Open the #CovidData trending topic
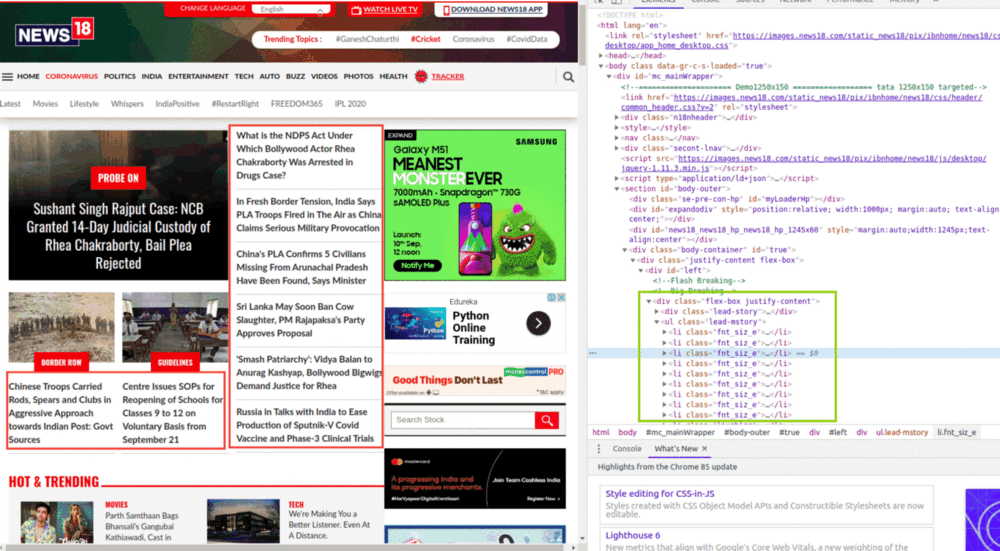Screen dimensions: 1000x551 tap(527, 39)
